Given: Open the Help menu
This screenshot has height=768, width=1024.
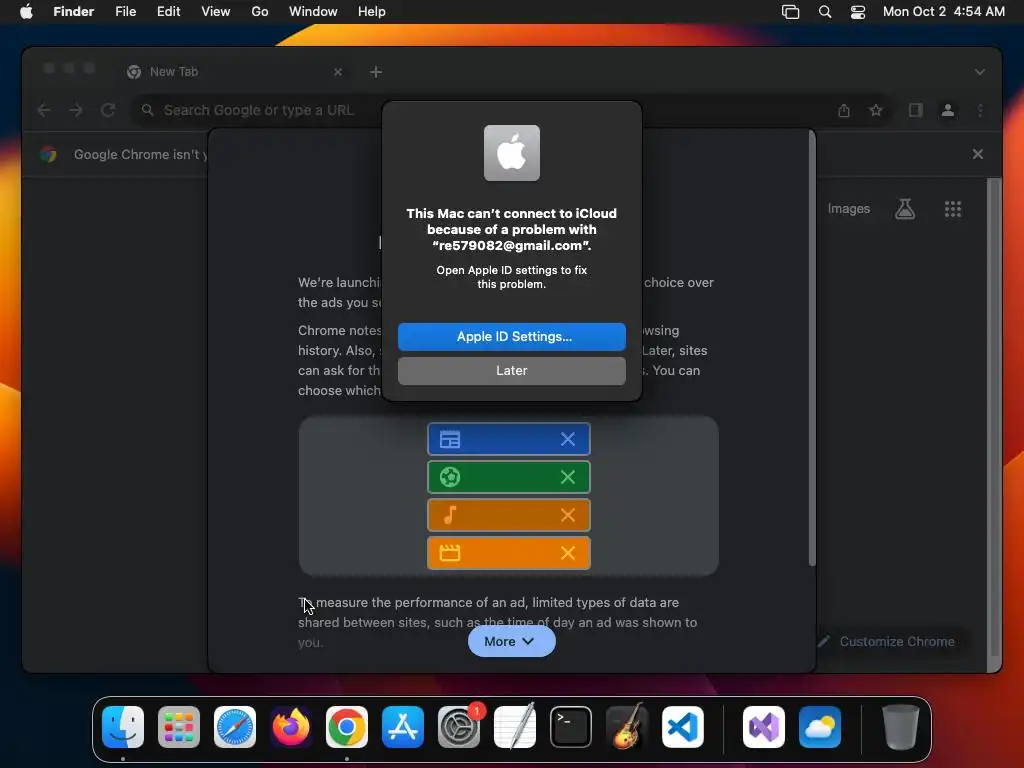Looking at the screenshot, I should 372,12.
